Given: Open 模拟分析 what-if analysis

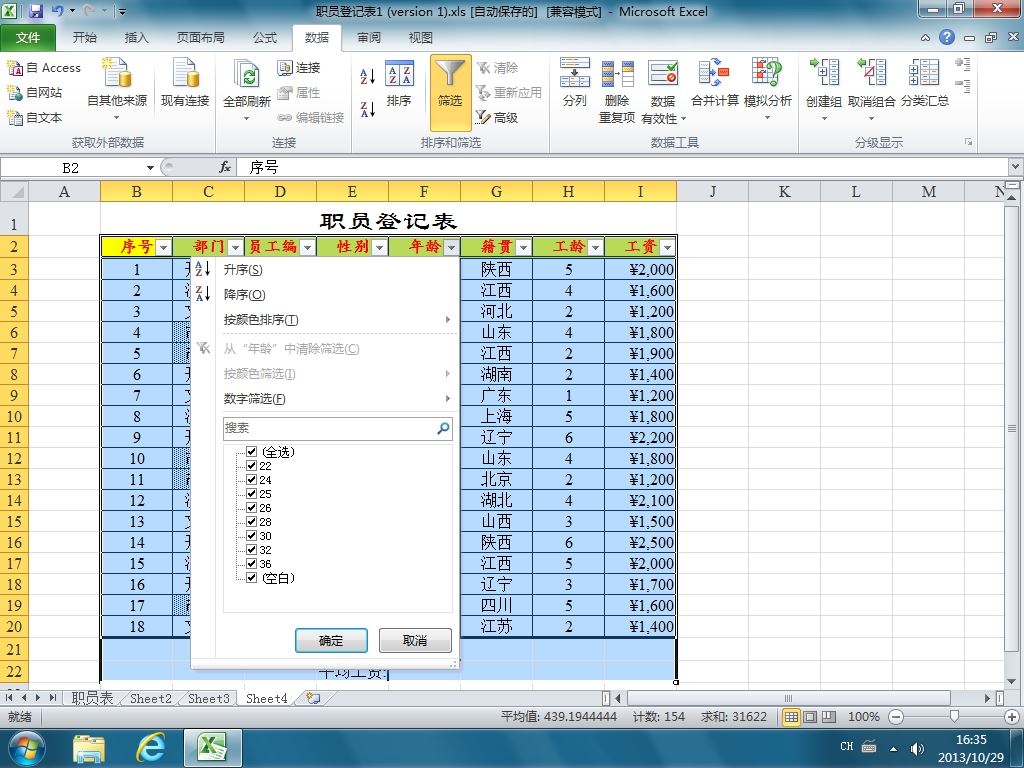Looking at the screenshot, I should (767, 89).
